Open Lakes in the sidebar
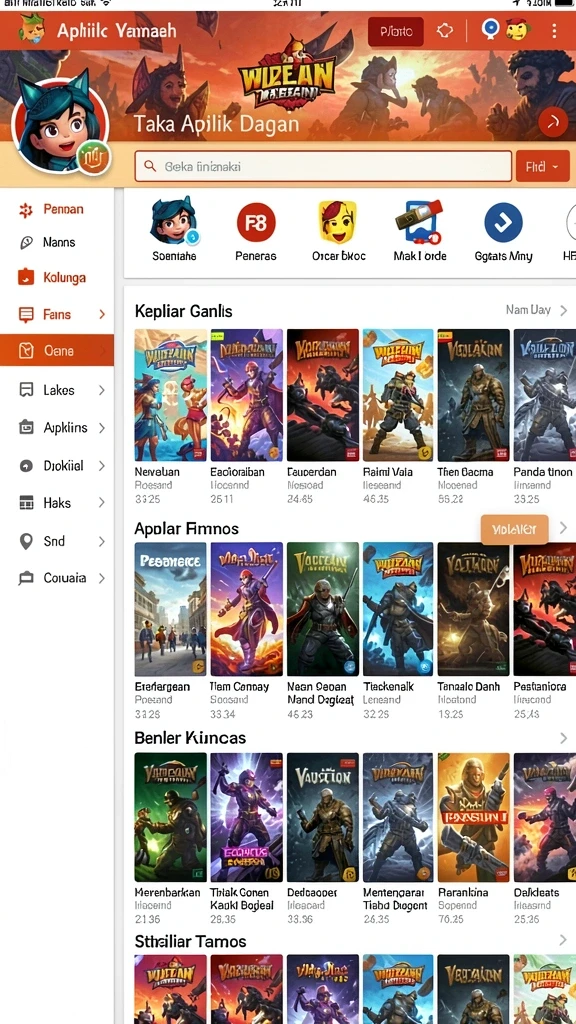 coord(57,390)
